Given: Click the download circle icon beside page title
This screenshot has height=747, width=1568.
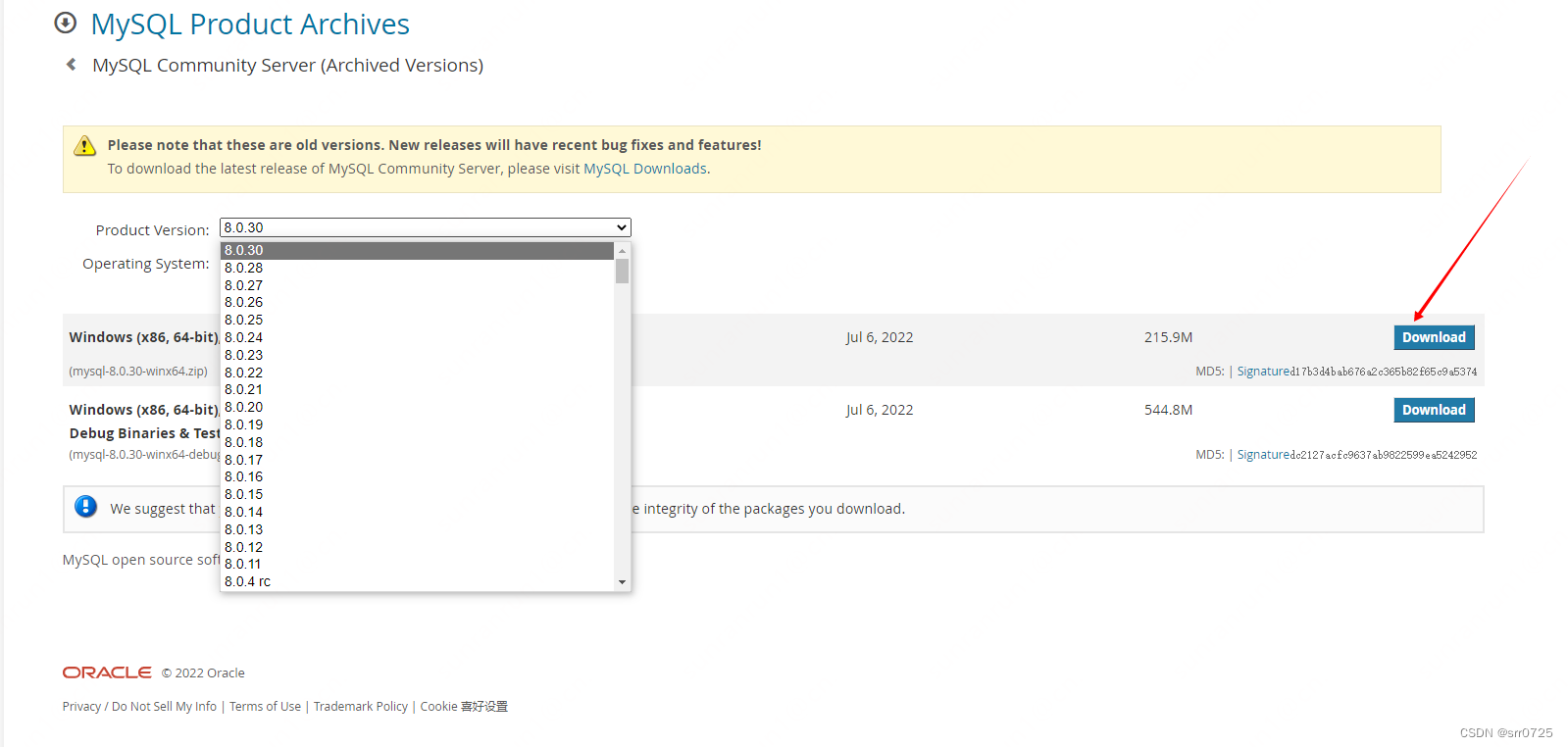Looking at the screenshot, I should (x=66, y=23).
